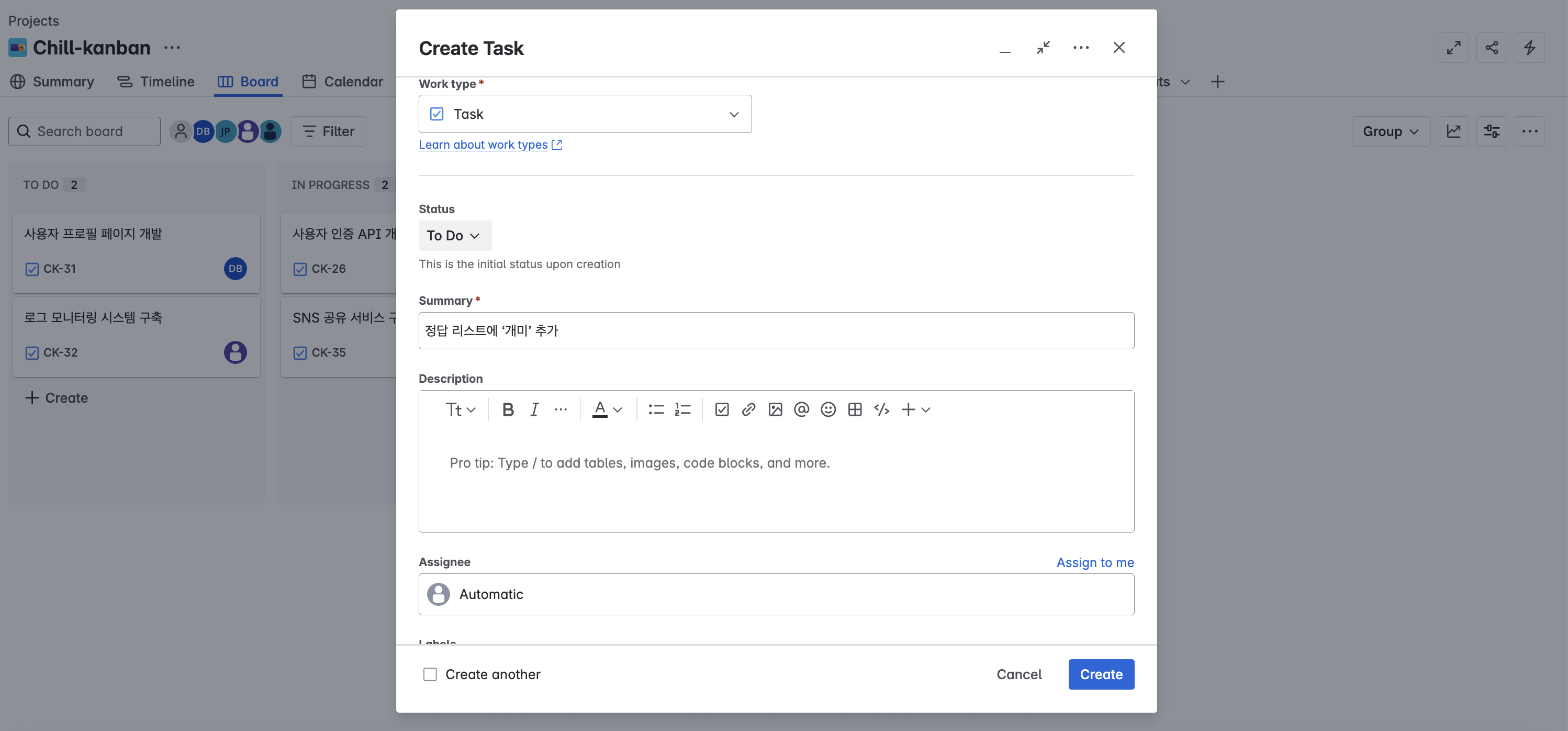
Task: Click the mention @ icon
Action: tap(801, 409)
